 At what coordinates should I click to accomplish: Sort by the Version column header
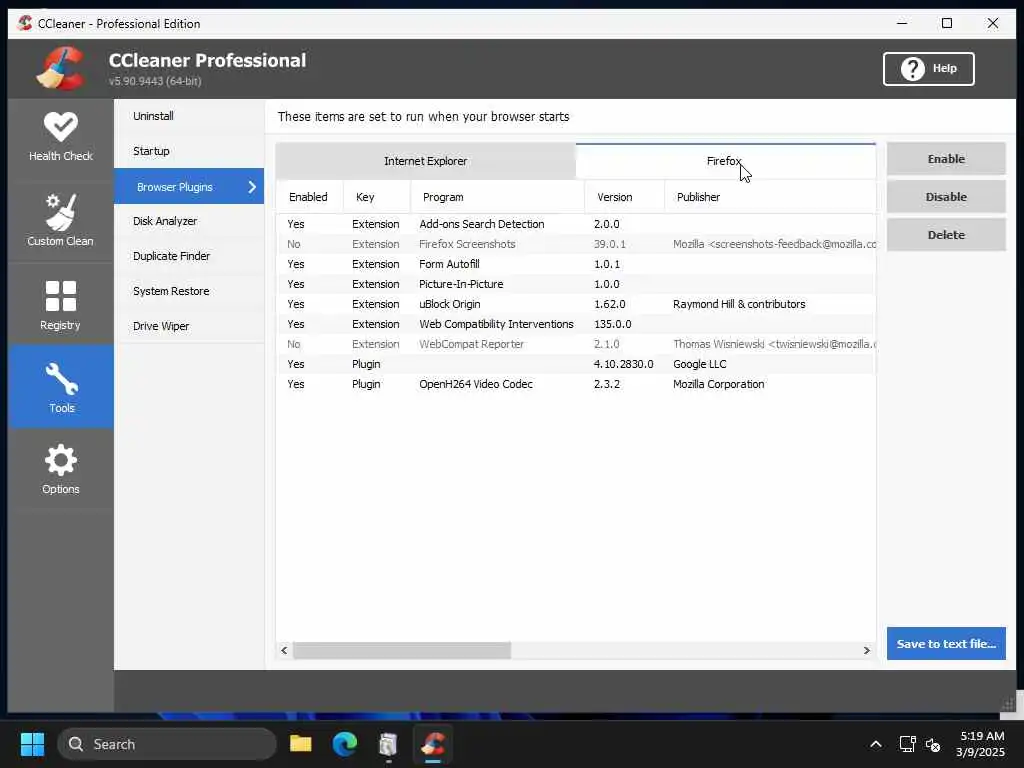[x=624, y=197]
